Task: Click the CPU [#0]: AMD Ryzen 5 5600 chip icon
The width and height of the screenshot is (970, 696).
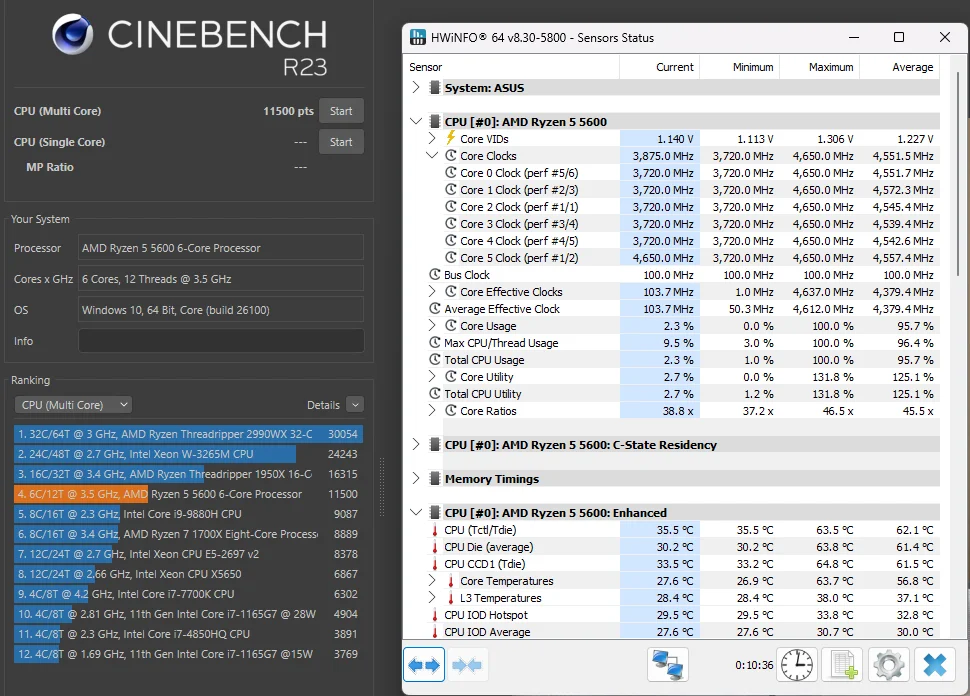Action: tap(435, 121)
